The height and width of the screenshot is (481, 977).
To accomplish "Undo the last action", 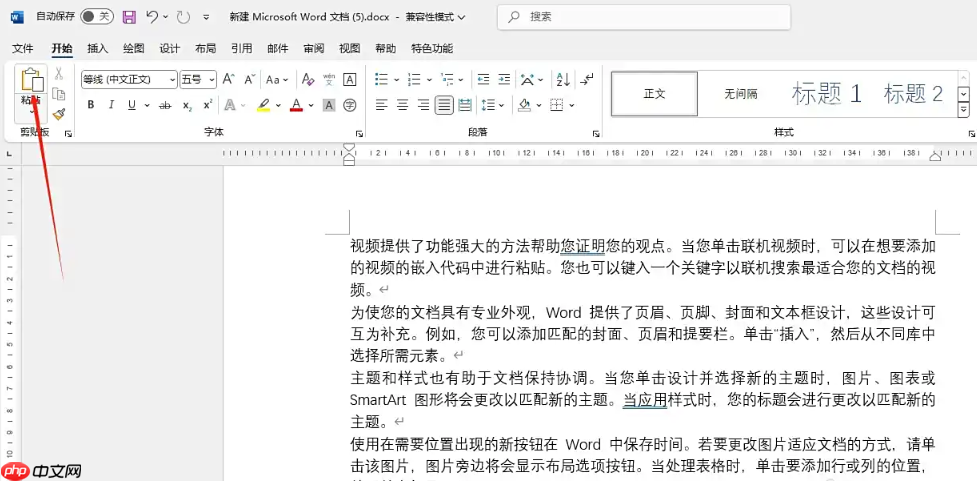I will coord(152,17).
